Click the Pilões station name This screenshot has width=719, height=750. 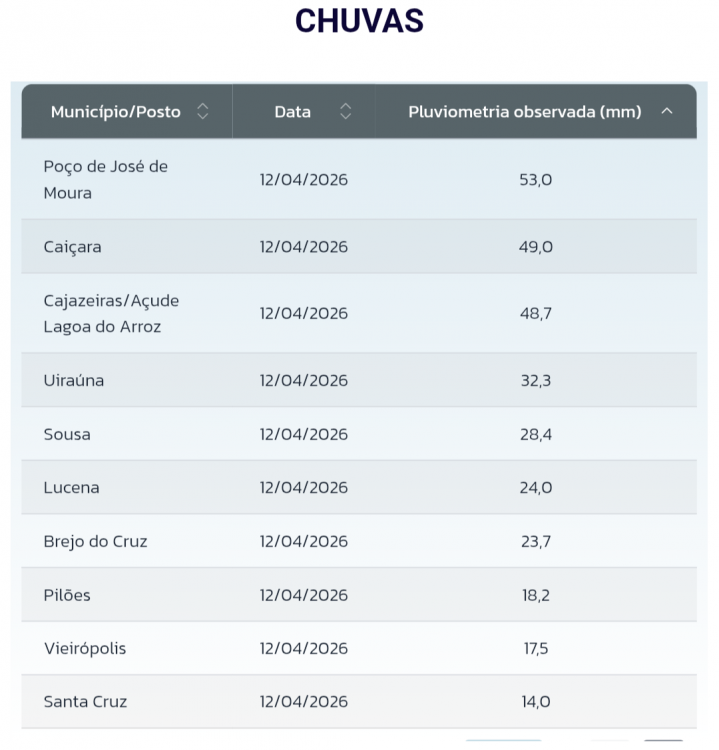tap(67, 595)
